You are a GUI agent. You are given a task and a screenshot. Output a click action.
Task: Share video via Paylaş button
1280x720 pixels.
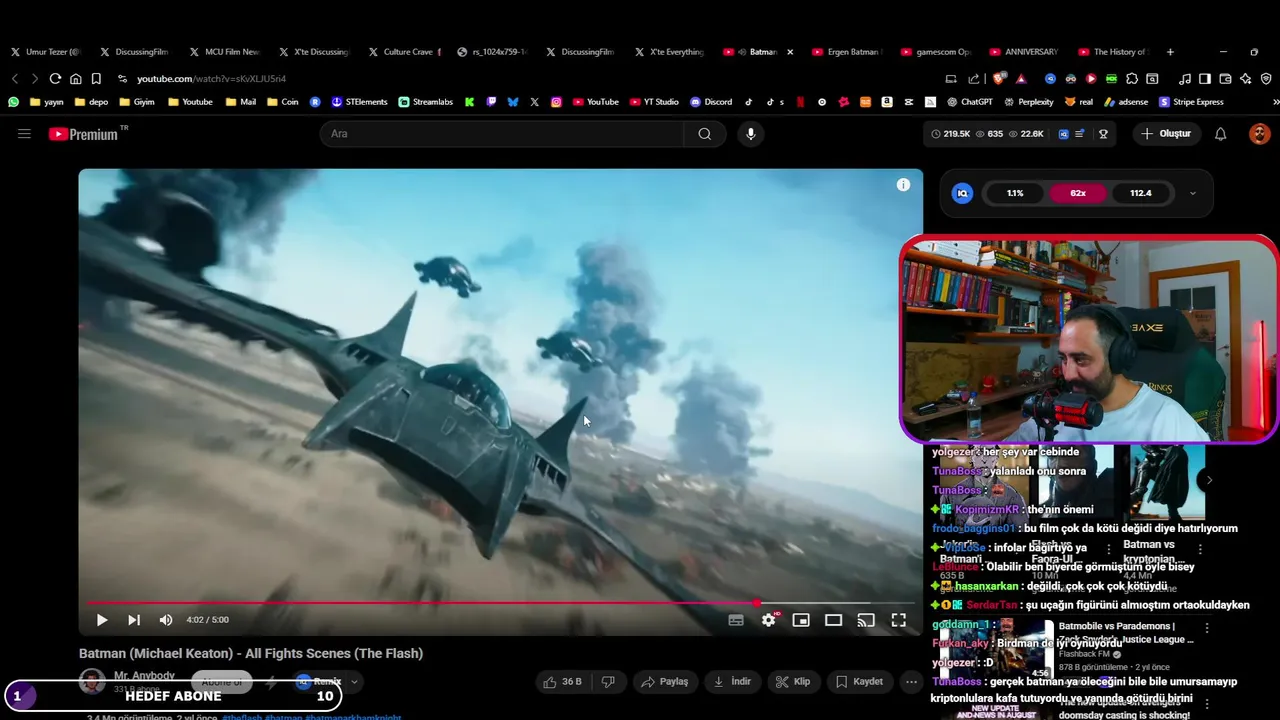pos(665,682)
